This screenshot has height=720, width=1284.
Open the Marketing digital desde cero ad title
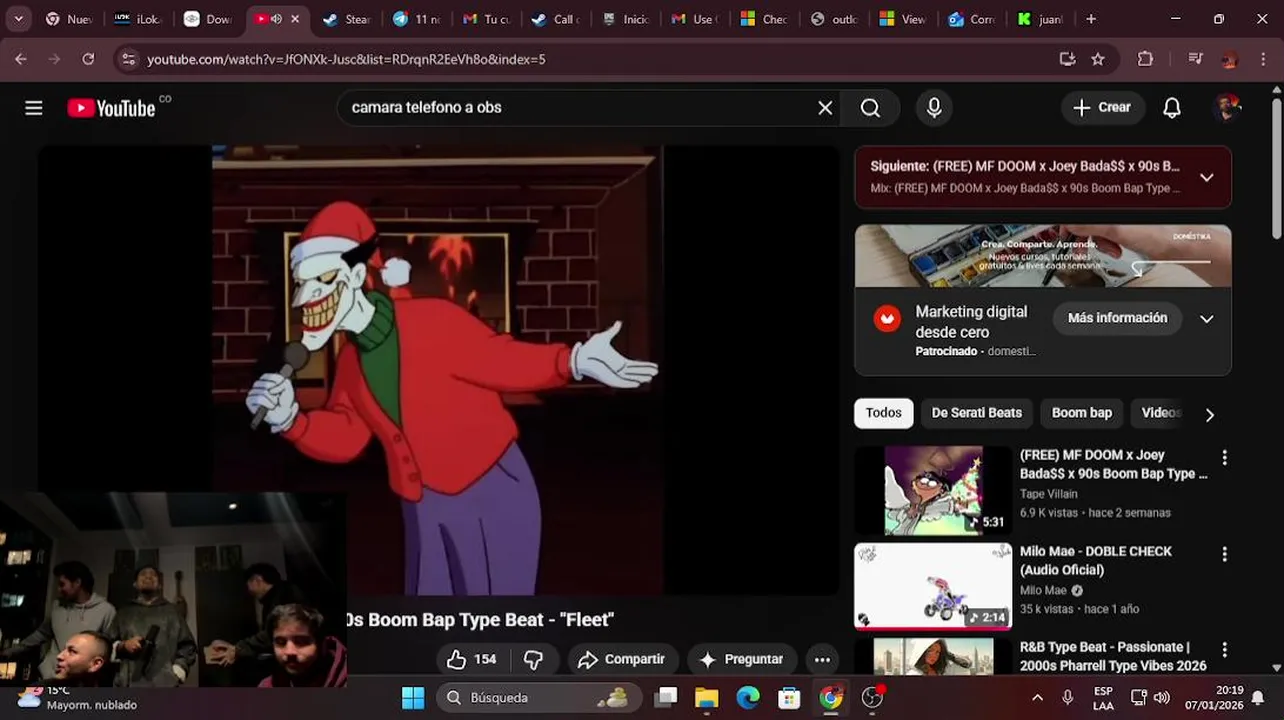[971, 322]
